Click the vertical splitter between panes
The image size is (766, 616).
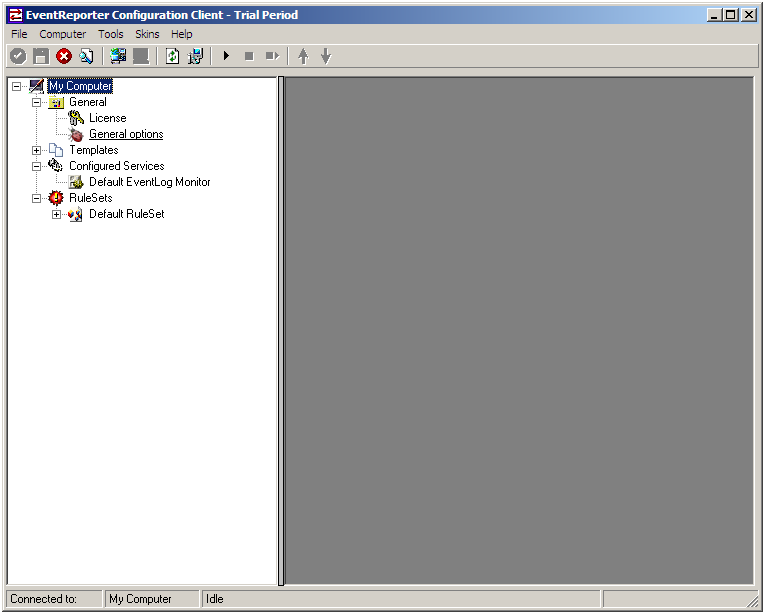coord(281,331)
